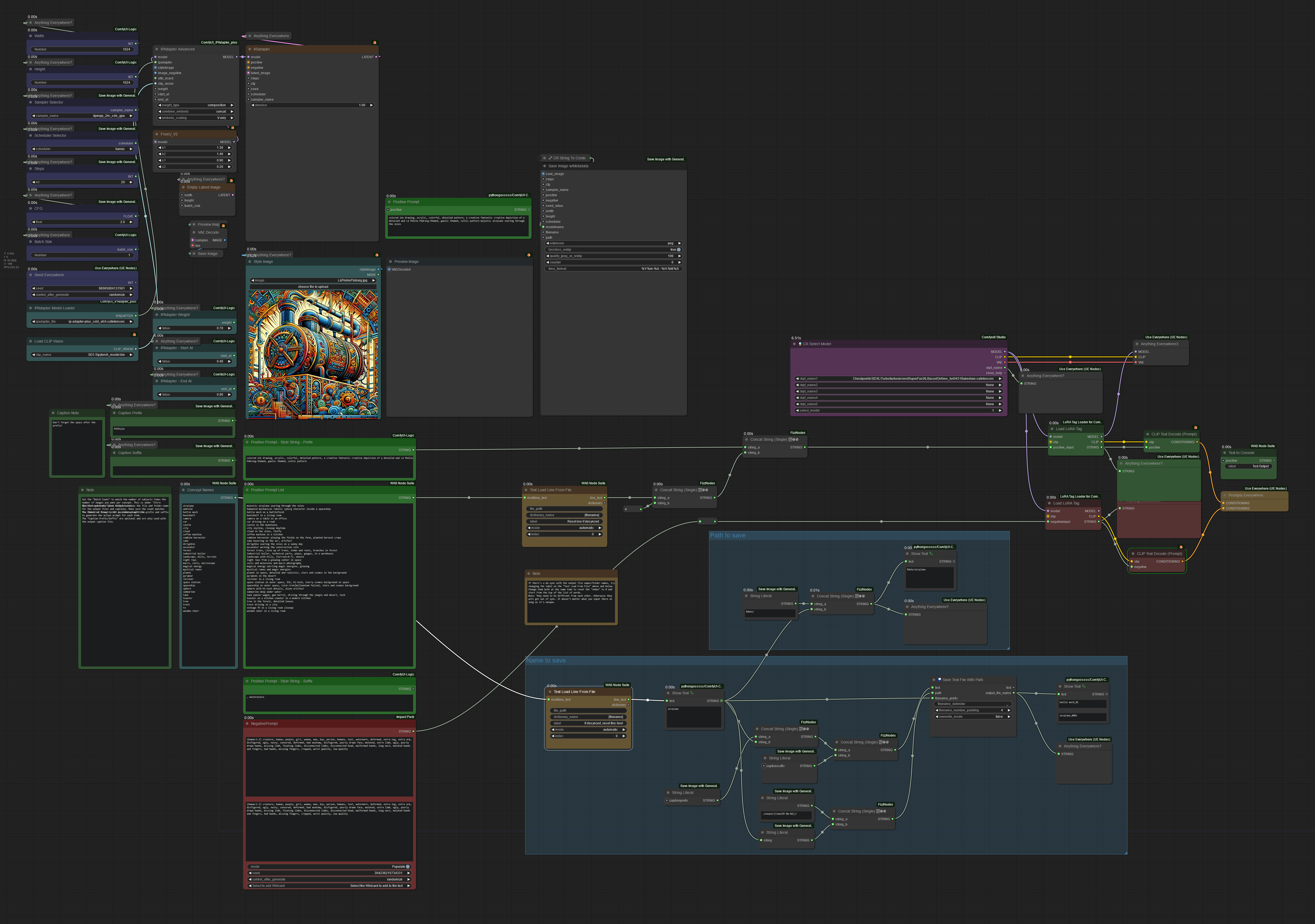Click the IPAdapter Model Loader collapse dot

(31, 308)
